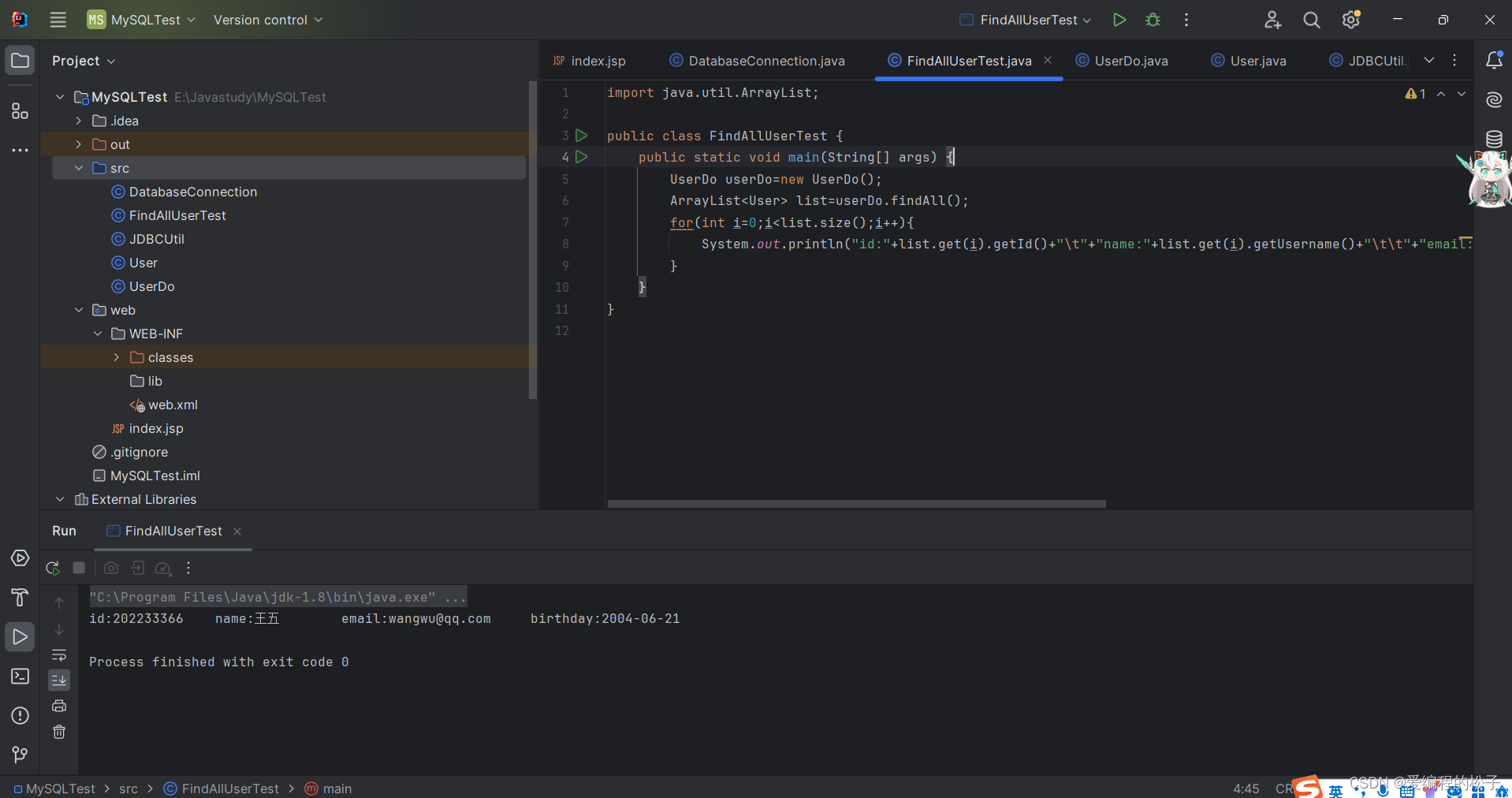Expand the classes folder
Viewport: 1512px width, 798px height.
tap(117, 357)
